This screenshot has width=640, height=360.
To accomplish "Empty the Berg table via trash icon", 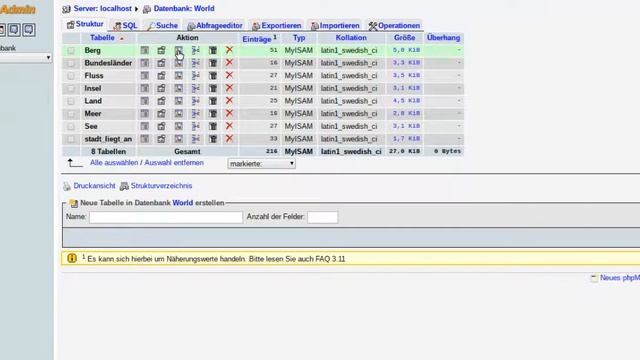I will pyautogui.click(x=213, y=50).
